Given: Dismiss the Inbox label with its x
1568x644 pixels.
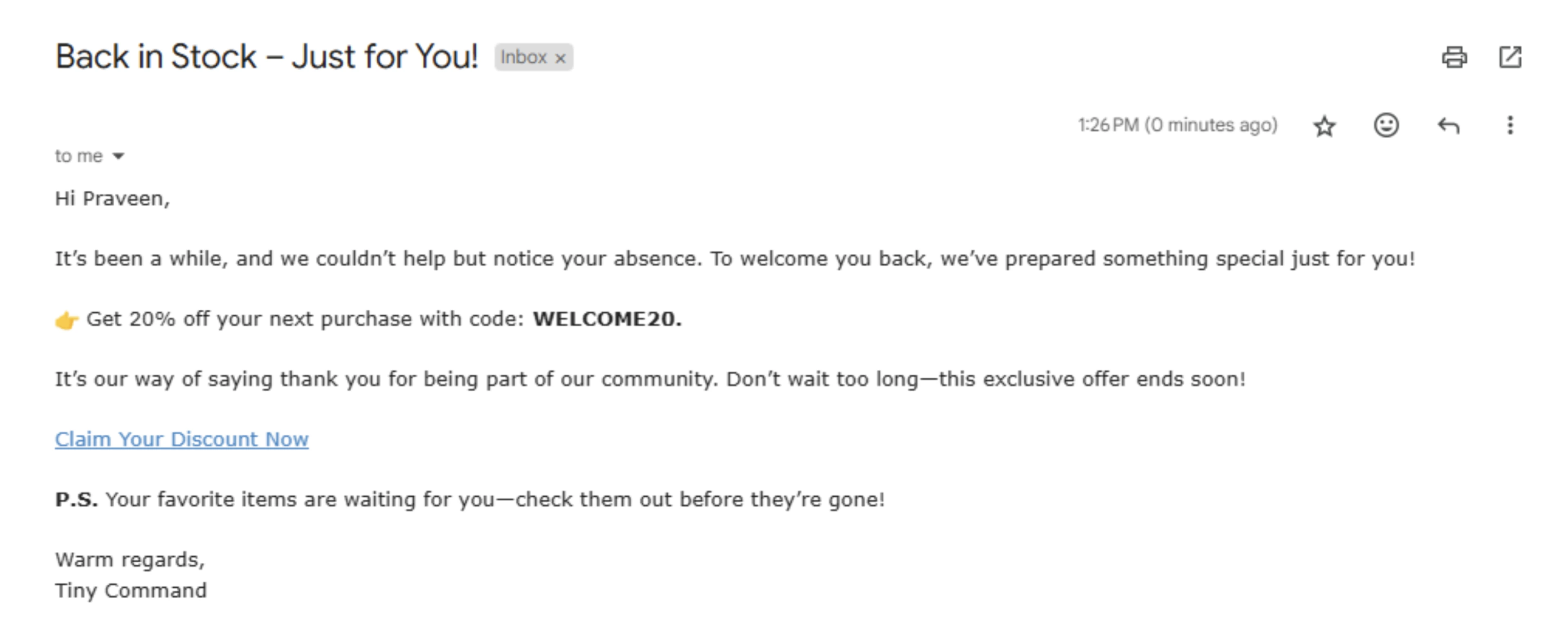Looking at the screenshot, I should coord(561,58).
